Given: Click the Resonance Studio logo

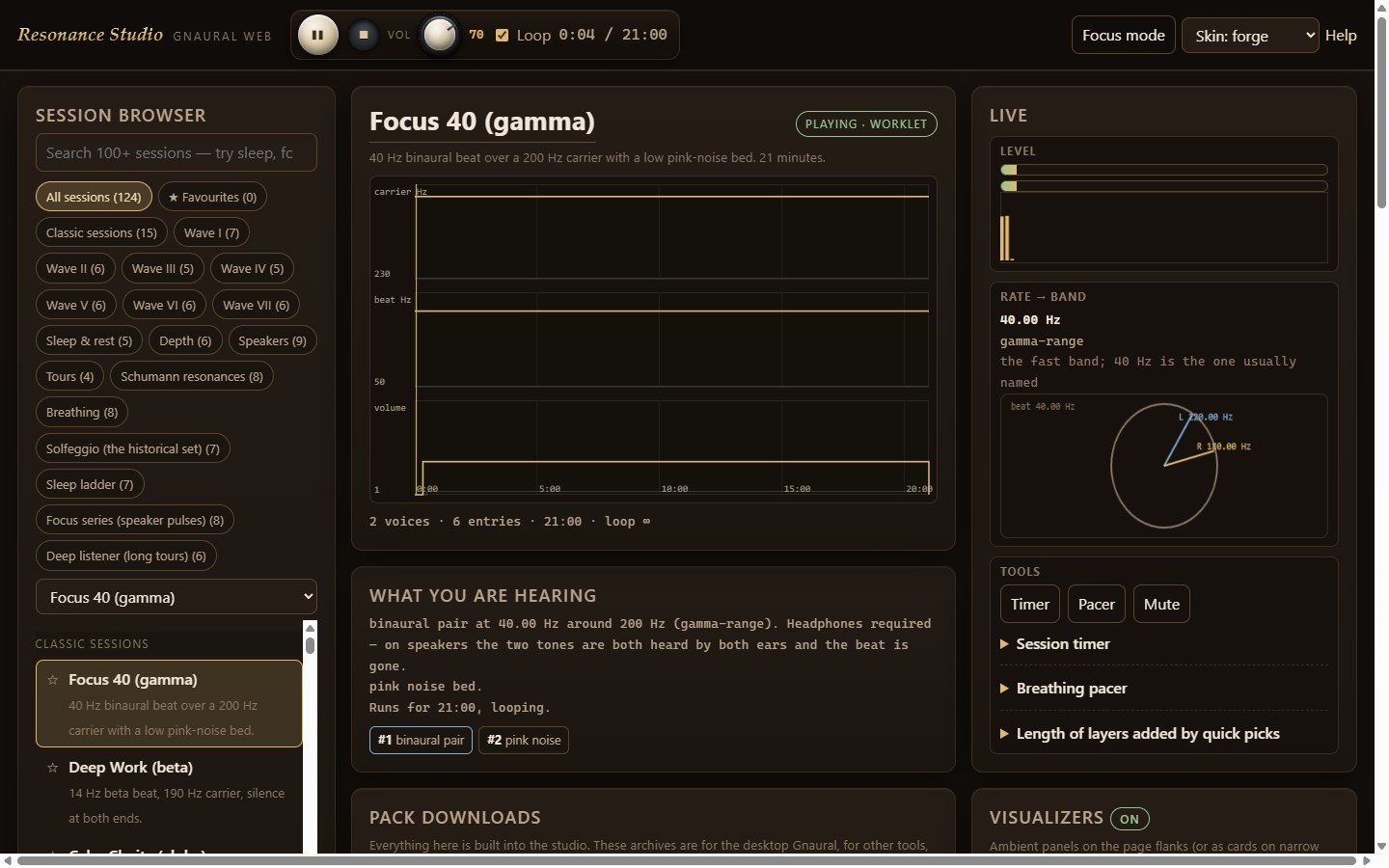Looking at the screenshot, I should pyautogui.click(x=90, y=35).
